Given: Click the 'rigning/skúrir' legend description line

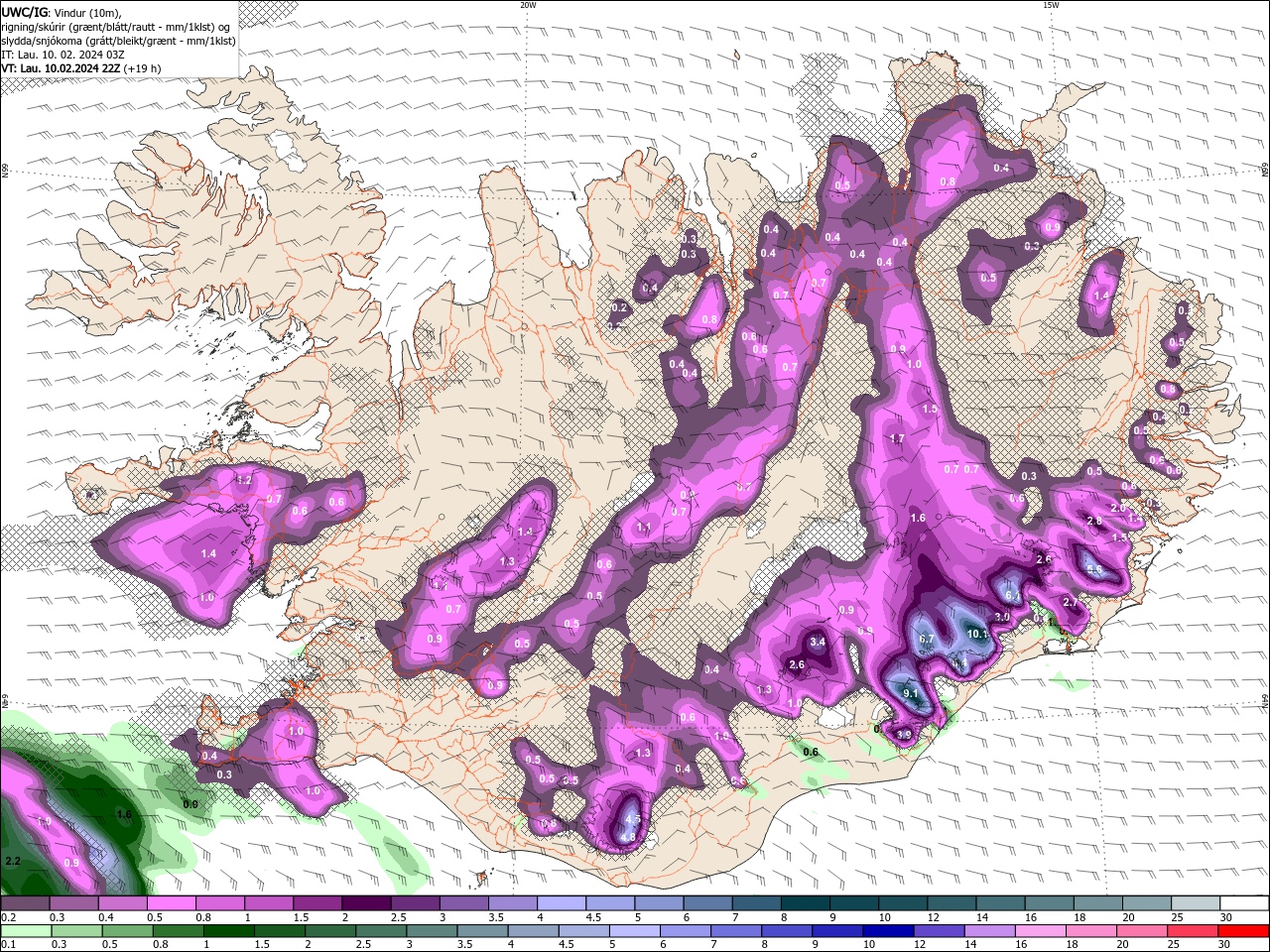Looking at the screenshot, I should click(116, 27).
